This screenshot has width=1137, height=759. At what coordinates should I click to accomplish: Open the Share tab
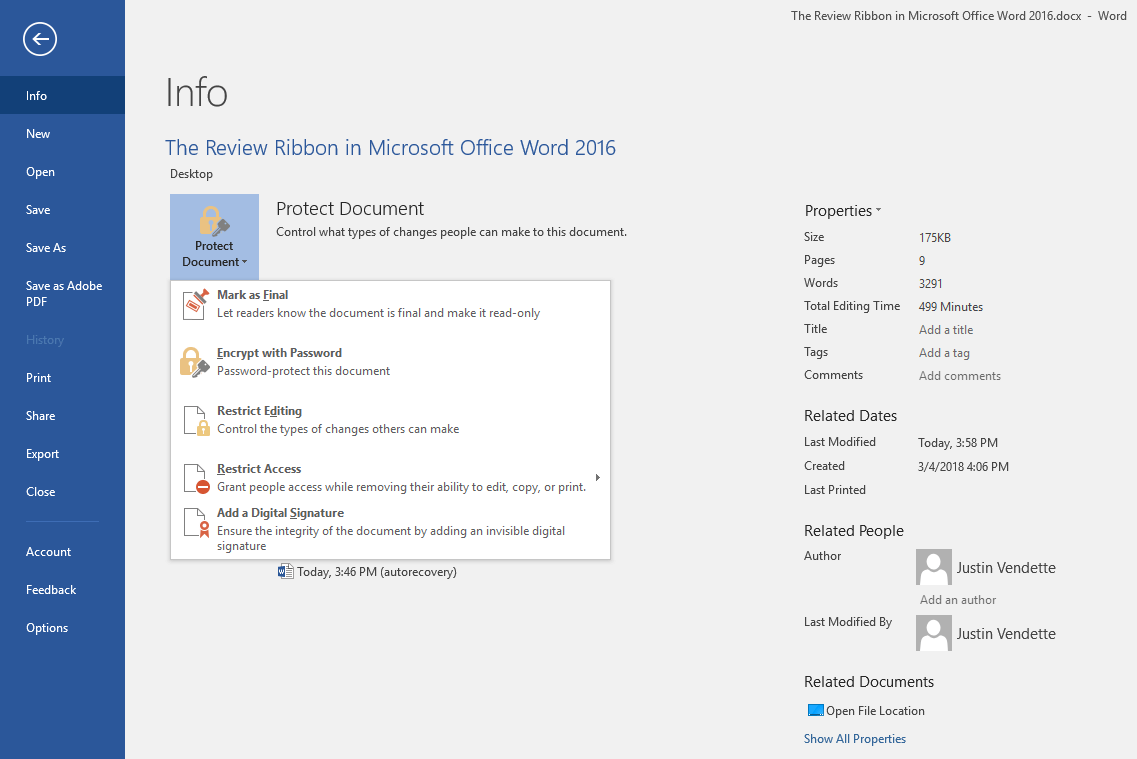tap(62, 415)
